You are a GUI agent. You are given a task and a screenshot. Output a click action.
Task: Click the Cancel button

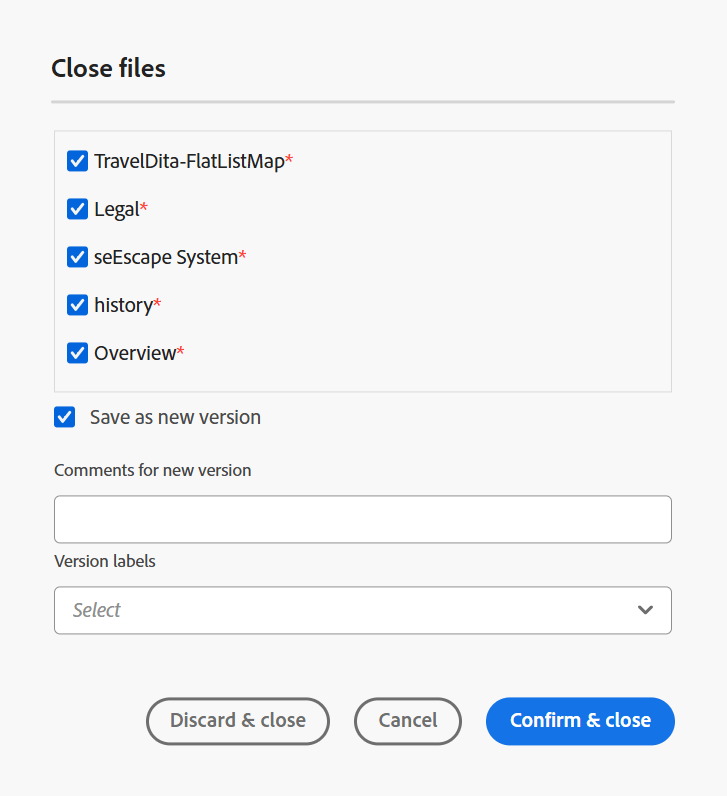coord(408,721)
